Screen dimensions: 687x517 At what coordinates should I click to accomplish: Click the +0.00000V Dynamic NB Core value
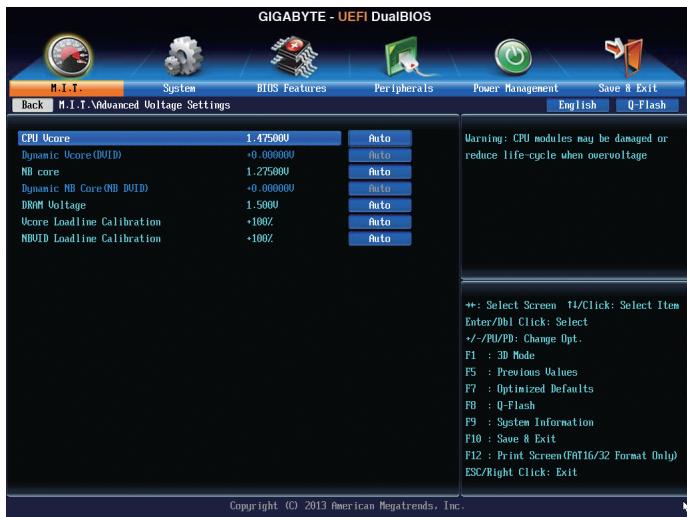pyautogui.click(x=270, y=188)
